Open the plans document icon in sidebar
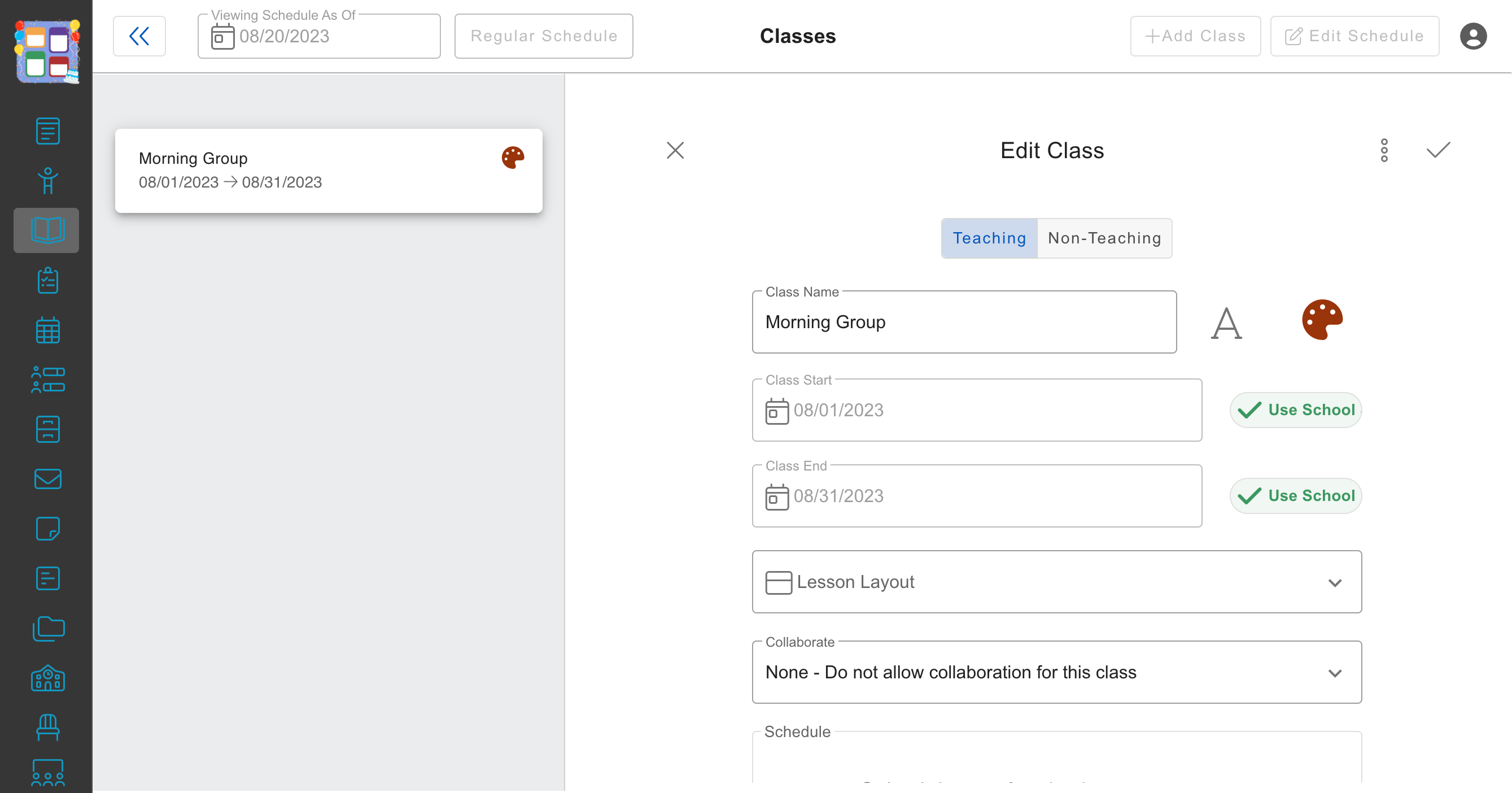 (x=47, y=131)
